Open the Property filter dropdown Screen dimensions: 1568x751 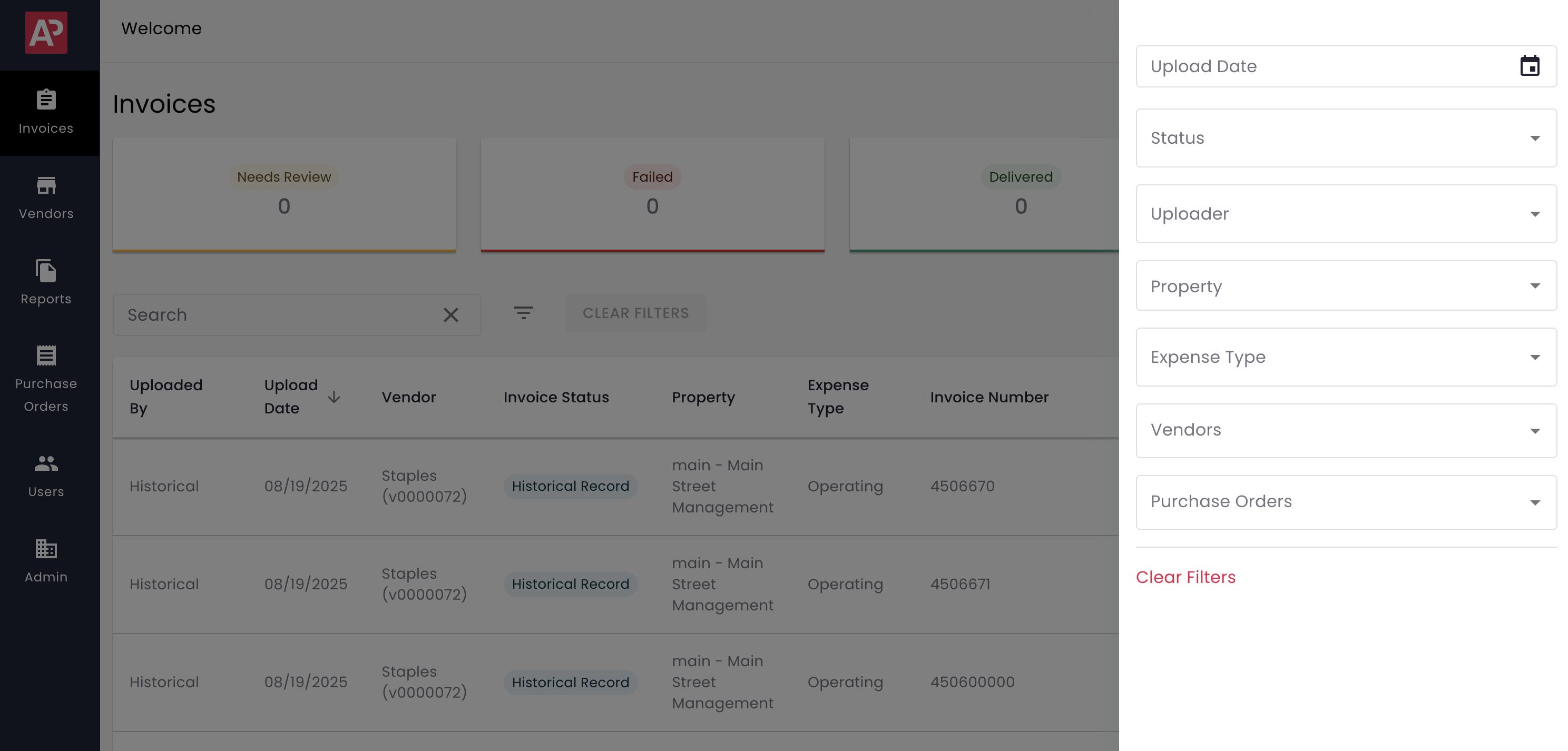[1346, 286]
